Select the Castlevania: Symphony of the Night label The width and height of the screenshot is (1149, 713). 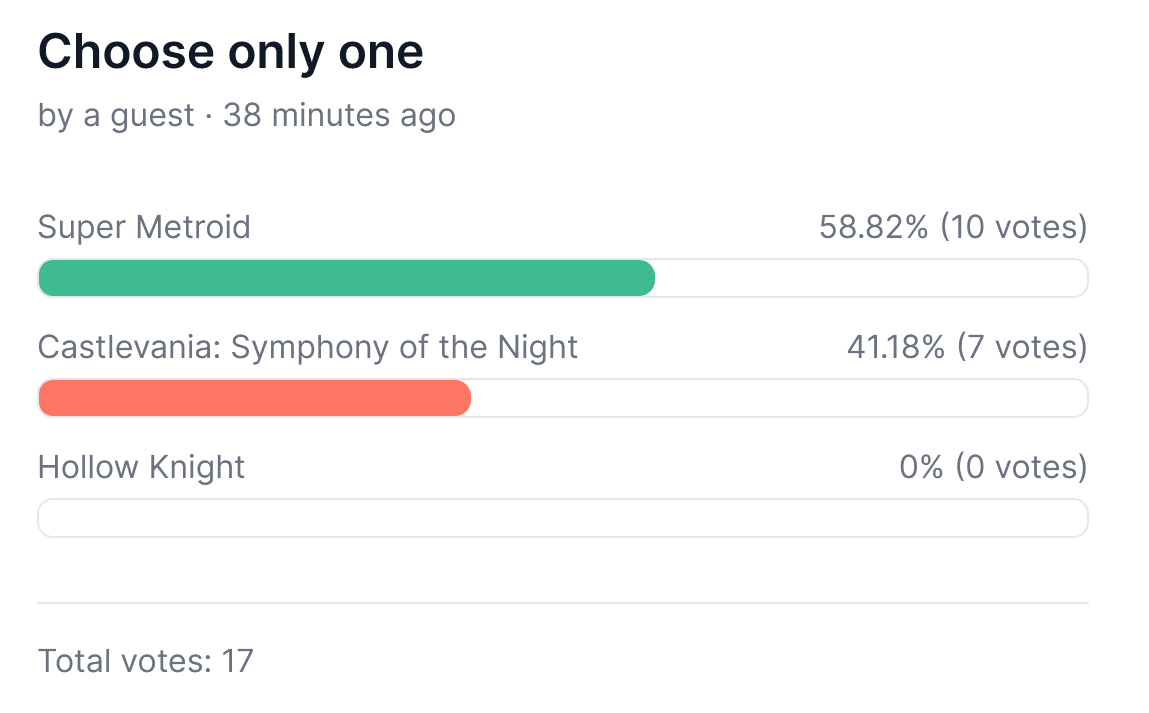click(x=308, y=347)
